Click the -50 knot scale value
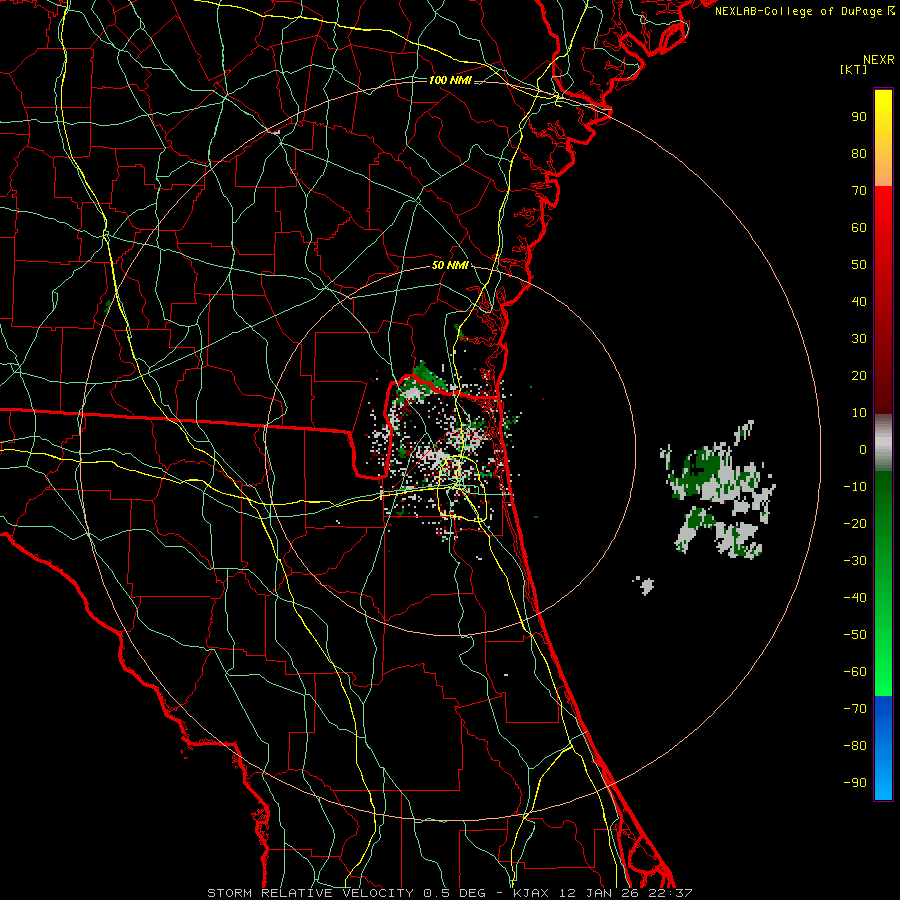Screen dimensions: 900x900 (x=855, y=635)
